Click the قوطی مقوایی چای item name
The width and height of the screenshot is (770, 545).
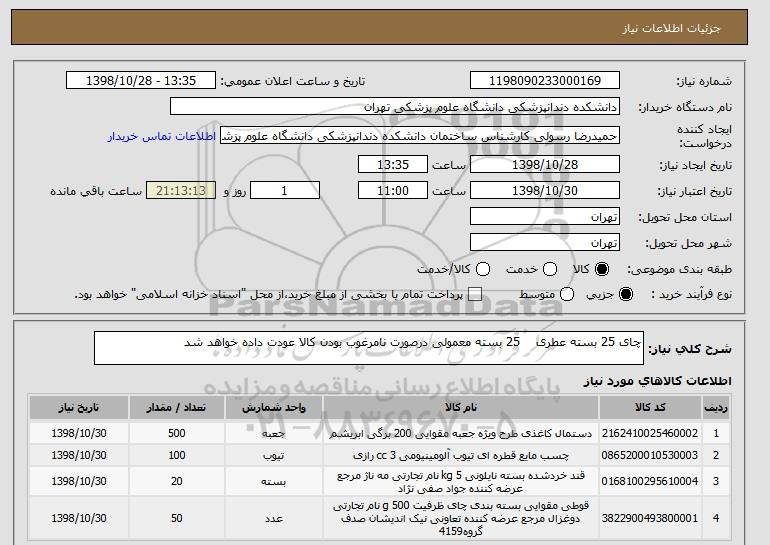(x=461, y=518)
